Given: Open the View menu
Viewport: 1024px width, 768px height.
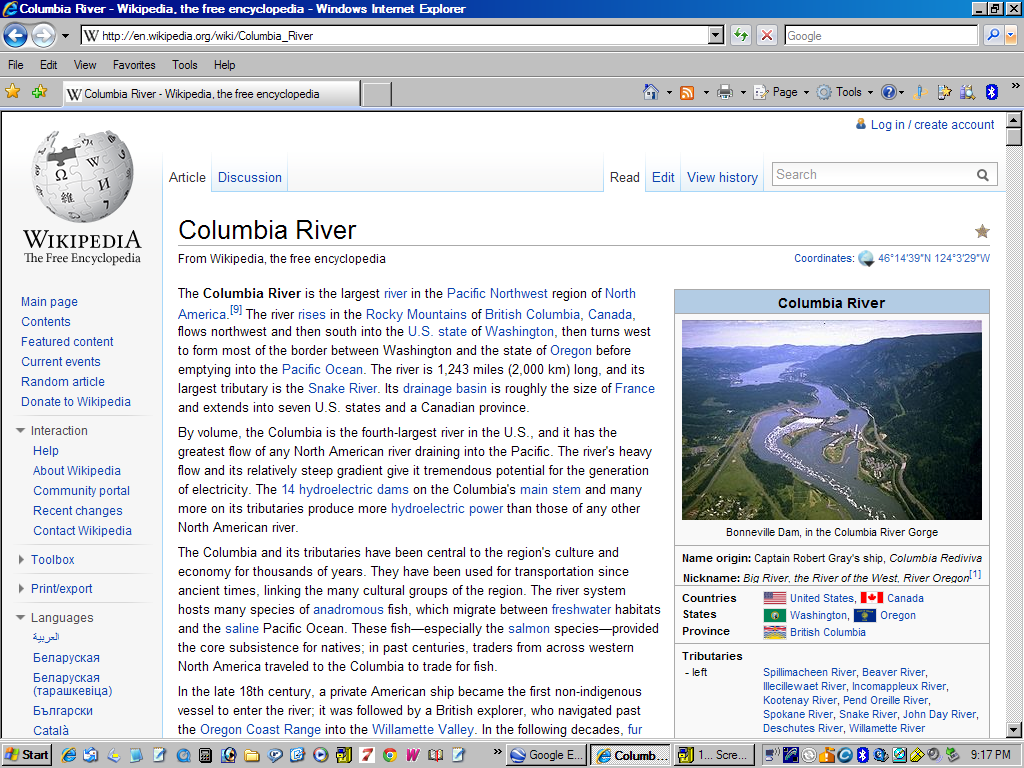Looking at the screenshot, I should [85, 65].
